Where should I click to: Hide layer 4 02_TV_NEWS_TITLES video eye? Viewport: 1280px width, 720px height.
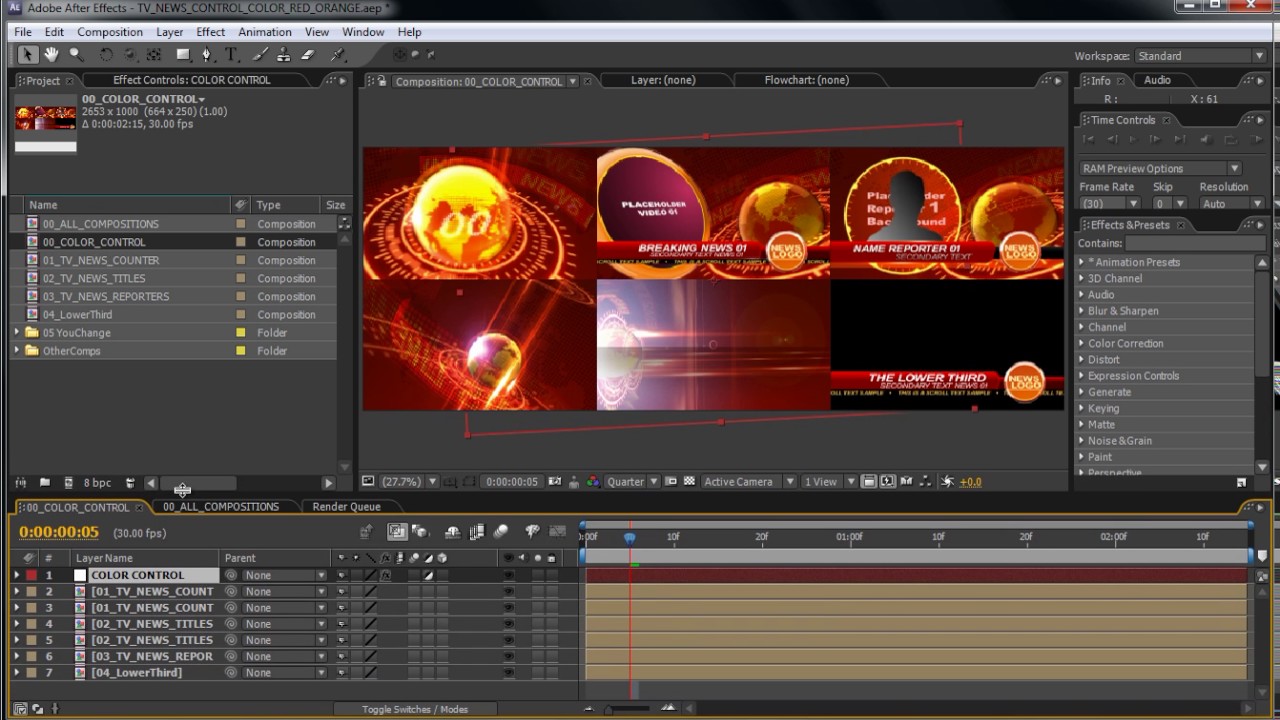coord(509,624)
